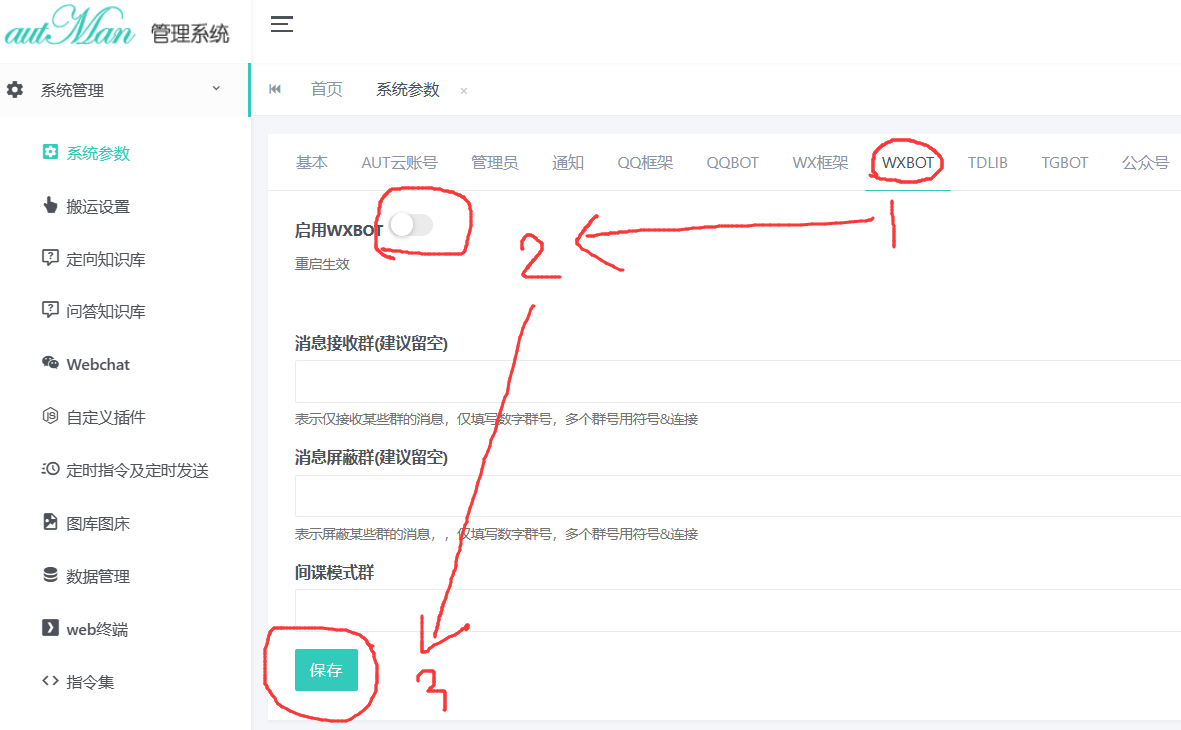Image resolution: width=1181 pixels, height=730 pixels.
Task: Click the 消息接收群 input field
Action: pyautogui.click(x=700, y=381)
